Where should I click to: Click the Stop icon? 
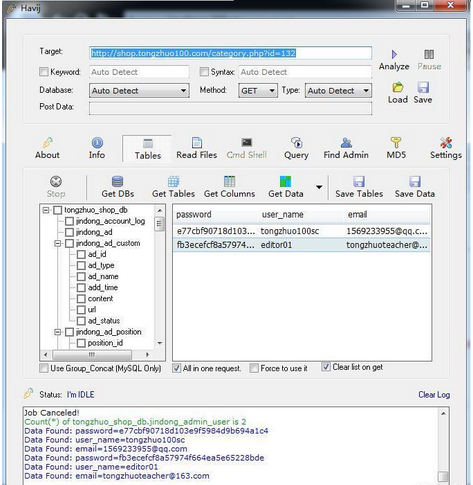(56, 181)
